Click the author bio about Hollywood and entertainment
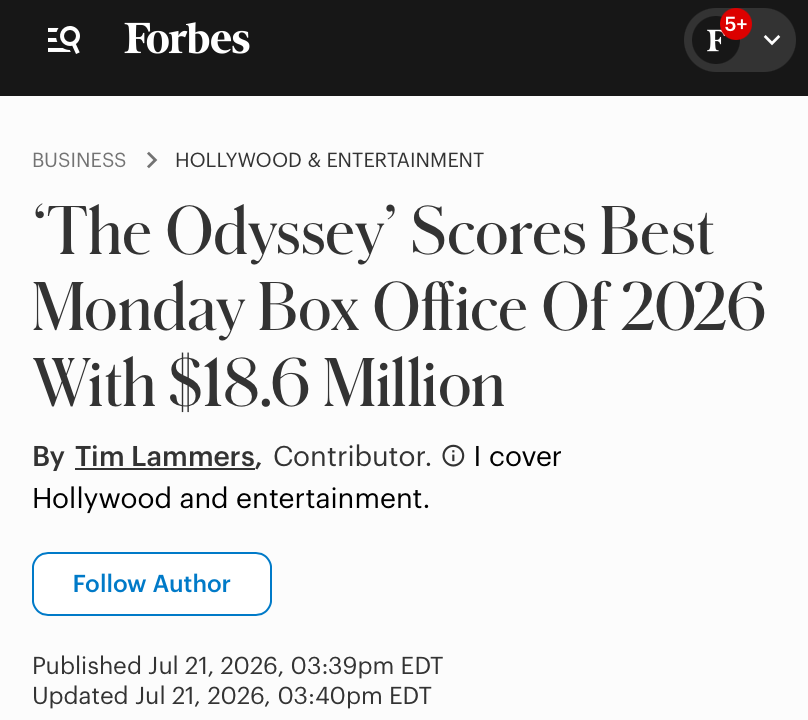808x720 pixels. pyautogui.click(x=297, y=478)
